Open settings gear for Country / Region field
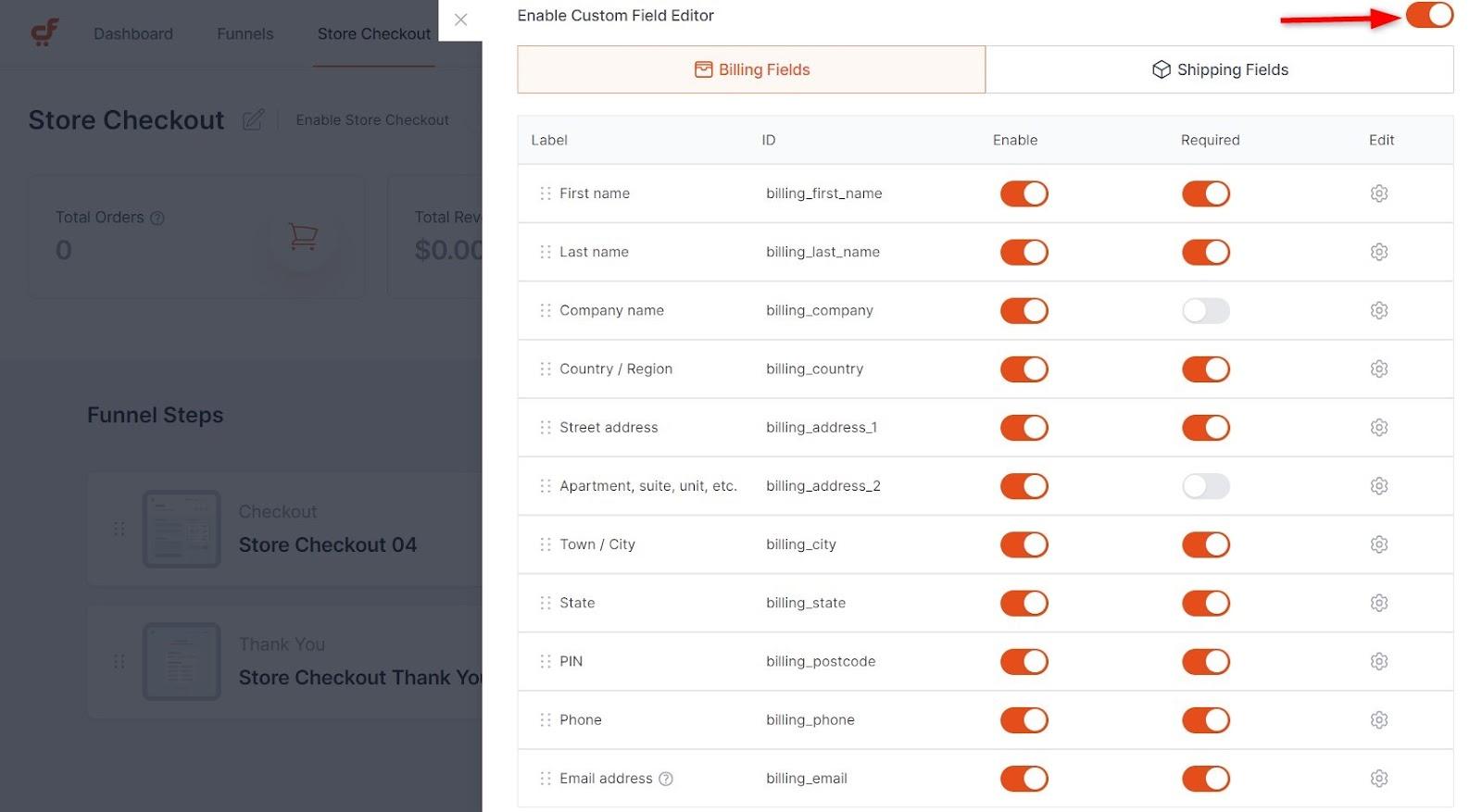 click(1378, 369)
